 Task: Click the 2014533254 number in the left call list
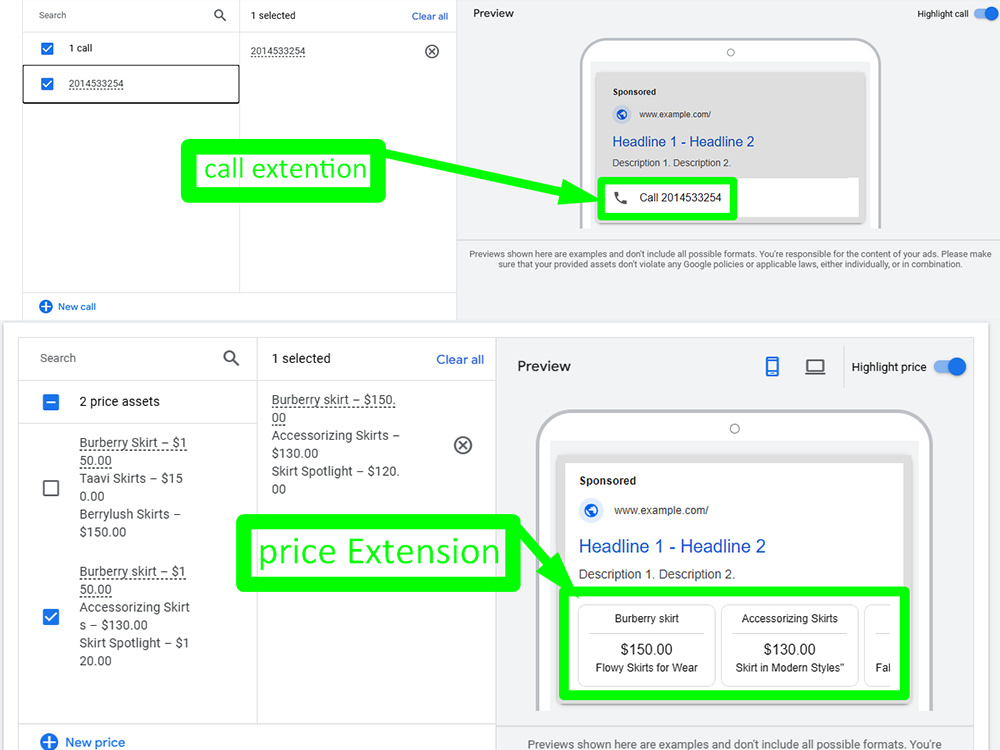[x=96, y=84]
